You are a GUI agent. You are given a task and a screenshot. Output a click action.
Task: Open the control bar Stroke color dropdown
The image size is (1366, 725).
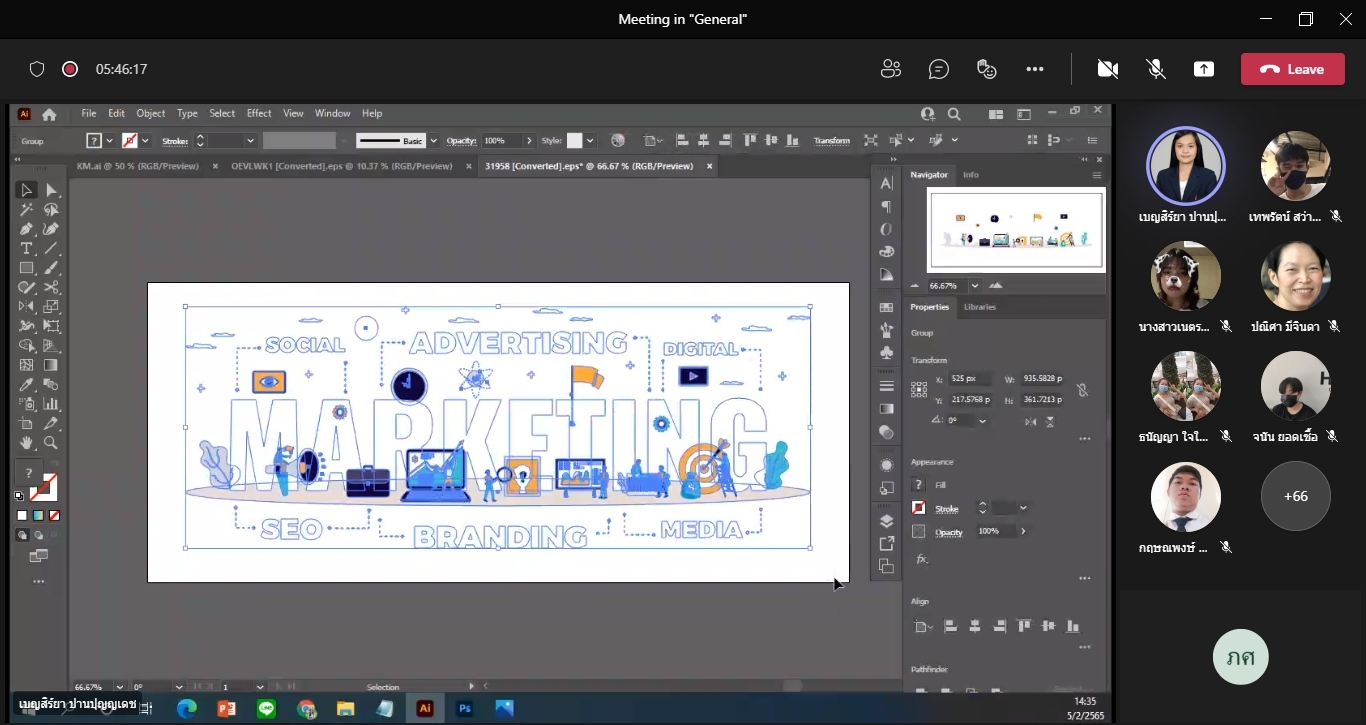(x=145, y=141)
